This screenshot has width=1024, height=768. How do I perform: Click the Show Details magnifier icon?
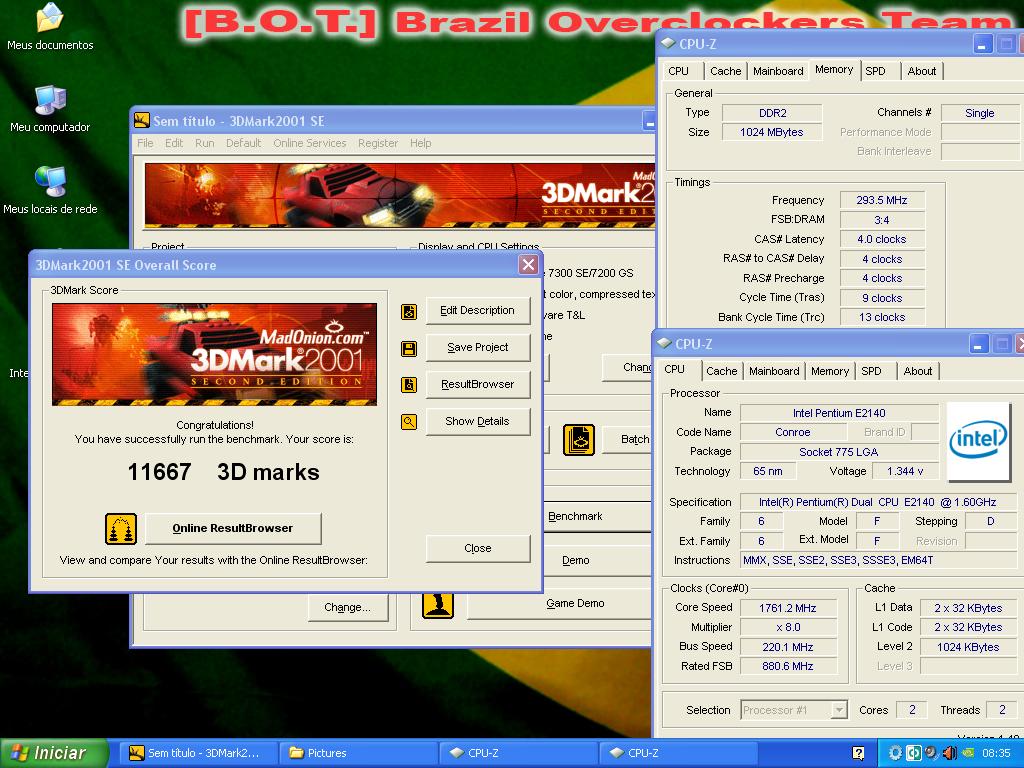click(x=409, y=422)
